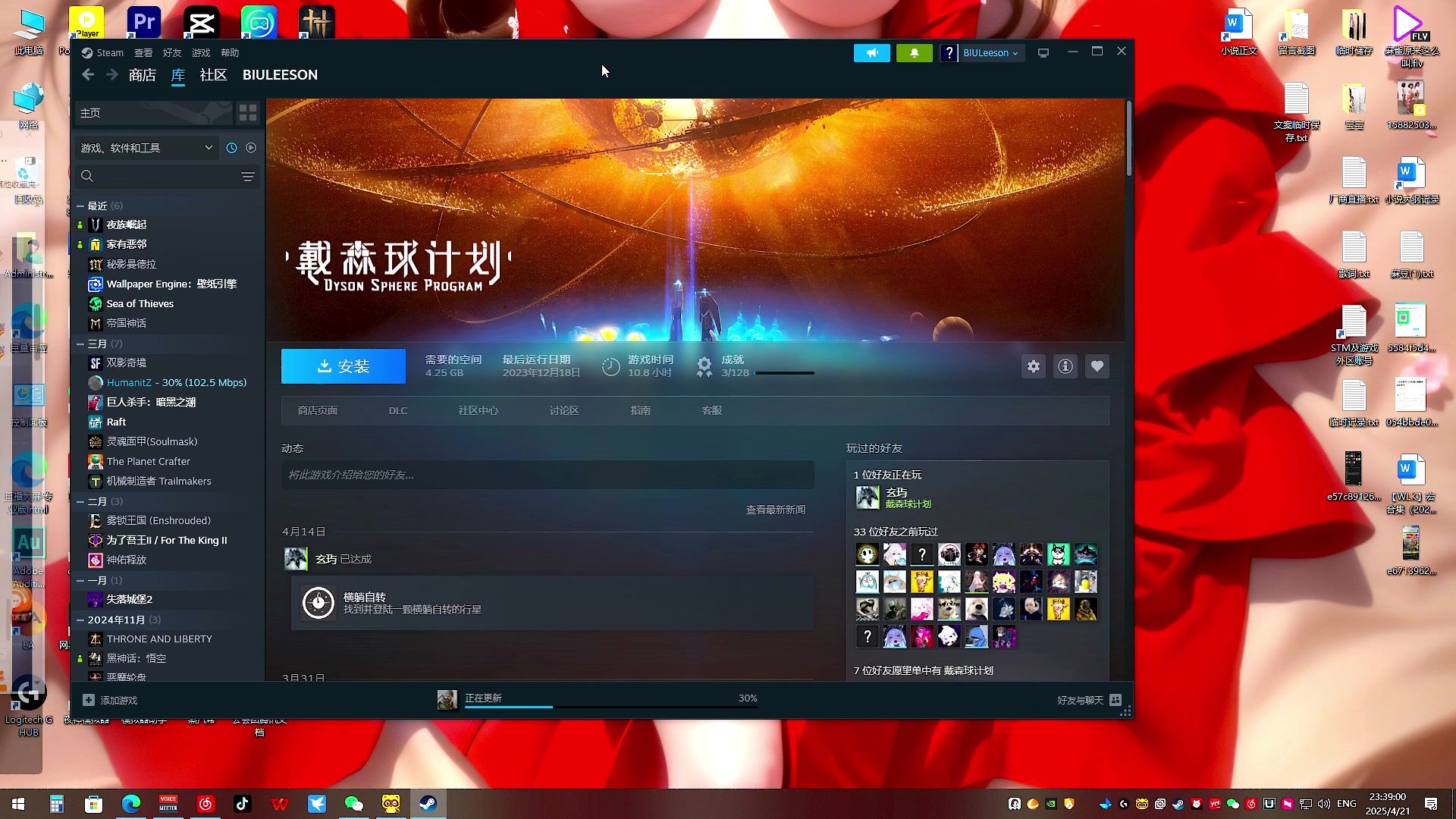This screenshot has width=1456, height=819.
Task: Click the playtime clock icon
Action: click(610, 367)
